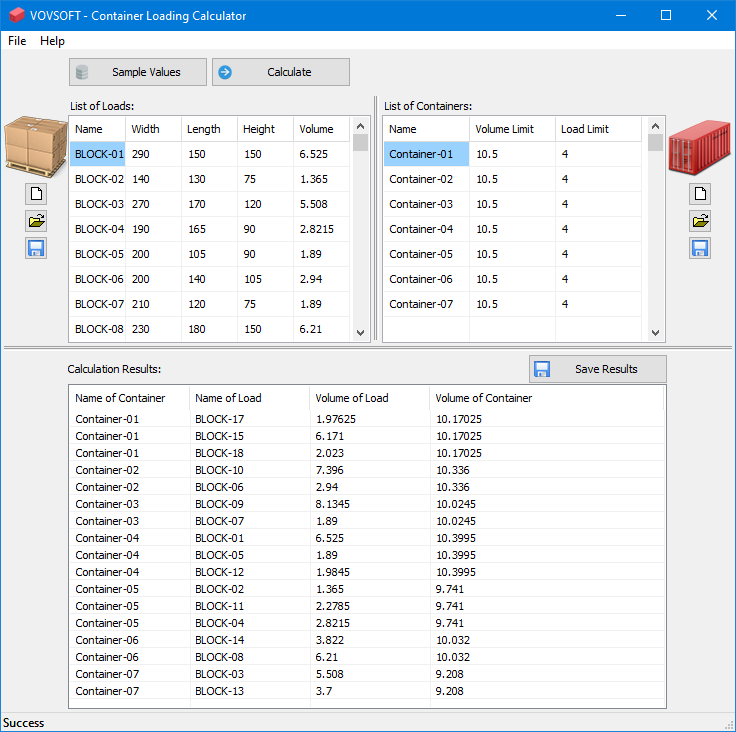Select the BLOCK-01 row in the loads list
This screenshot has width=736, height=732.
click(210, 154)
